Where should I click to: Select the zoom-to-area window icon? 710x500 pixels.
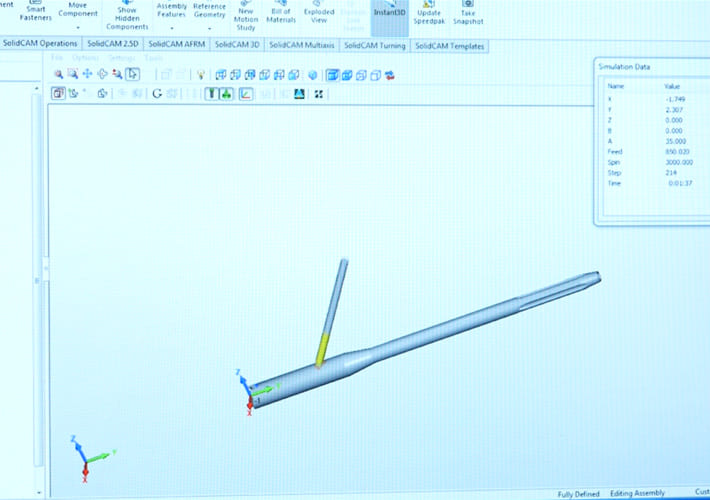click(x=73, y=74)
